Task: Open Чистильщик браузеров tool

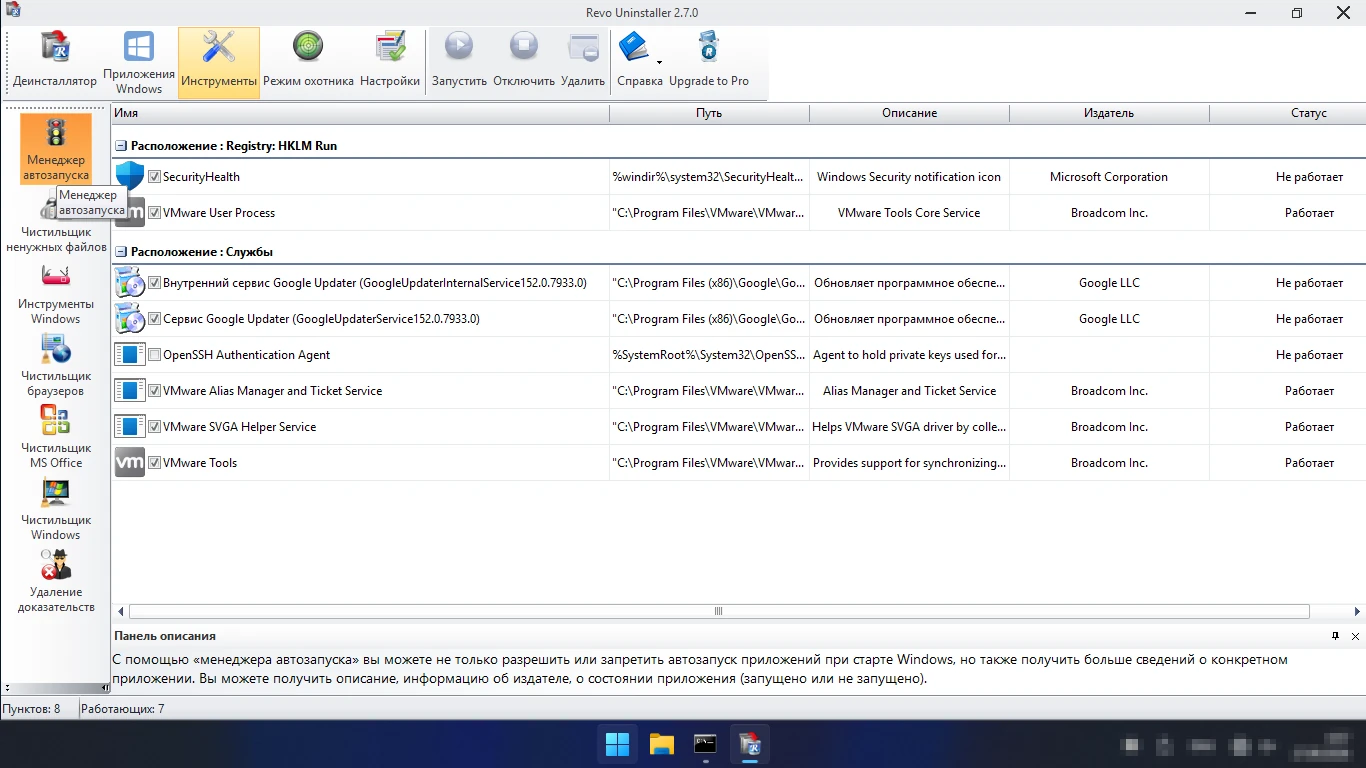Action: 56,365
